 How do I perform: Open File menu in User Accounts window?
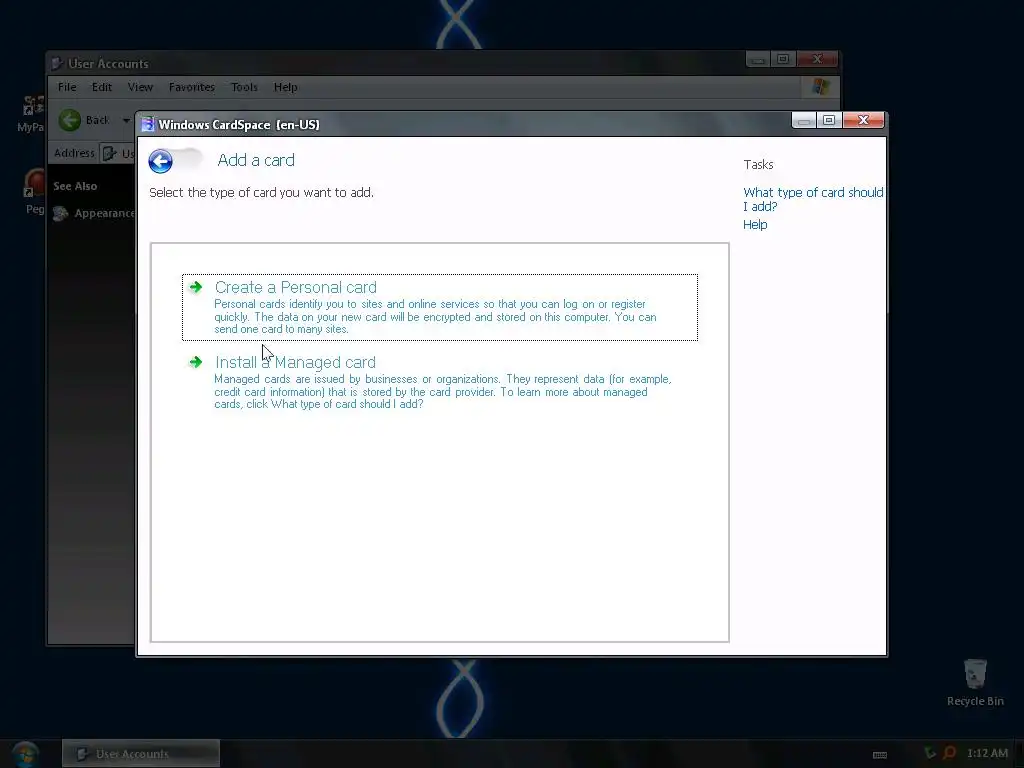click(67, 87)
